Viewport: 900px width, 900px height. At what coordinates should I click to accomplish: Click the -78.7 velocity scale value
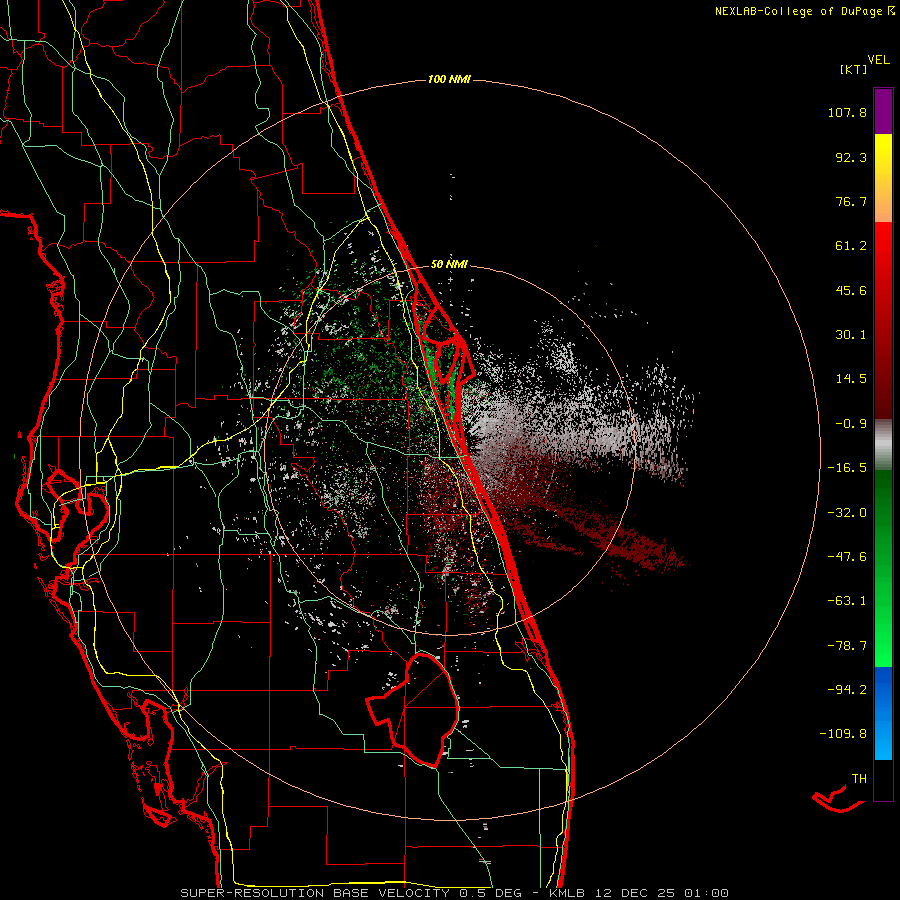coord(847,646)
